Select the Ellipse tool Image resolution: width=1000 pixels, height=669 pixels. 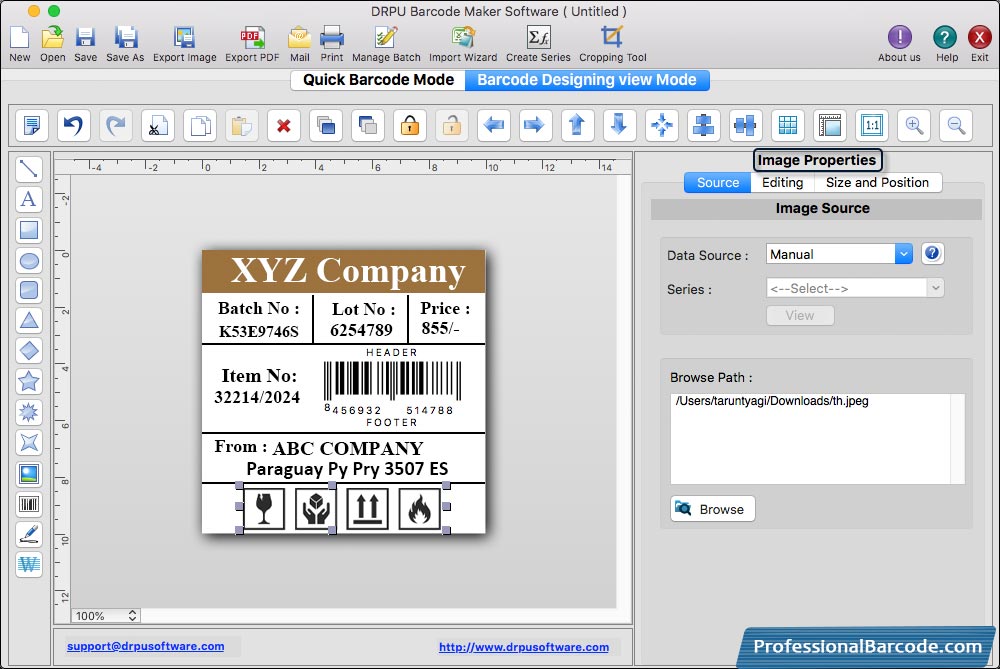(29, 260)
